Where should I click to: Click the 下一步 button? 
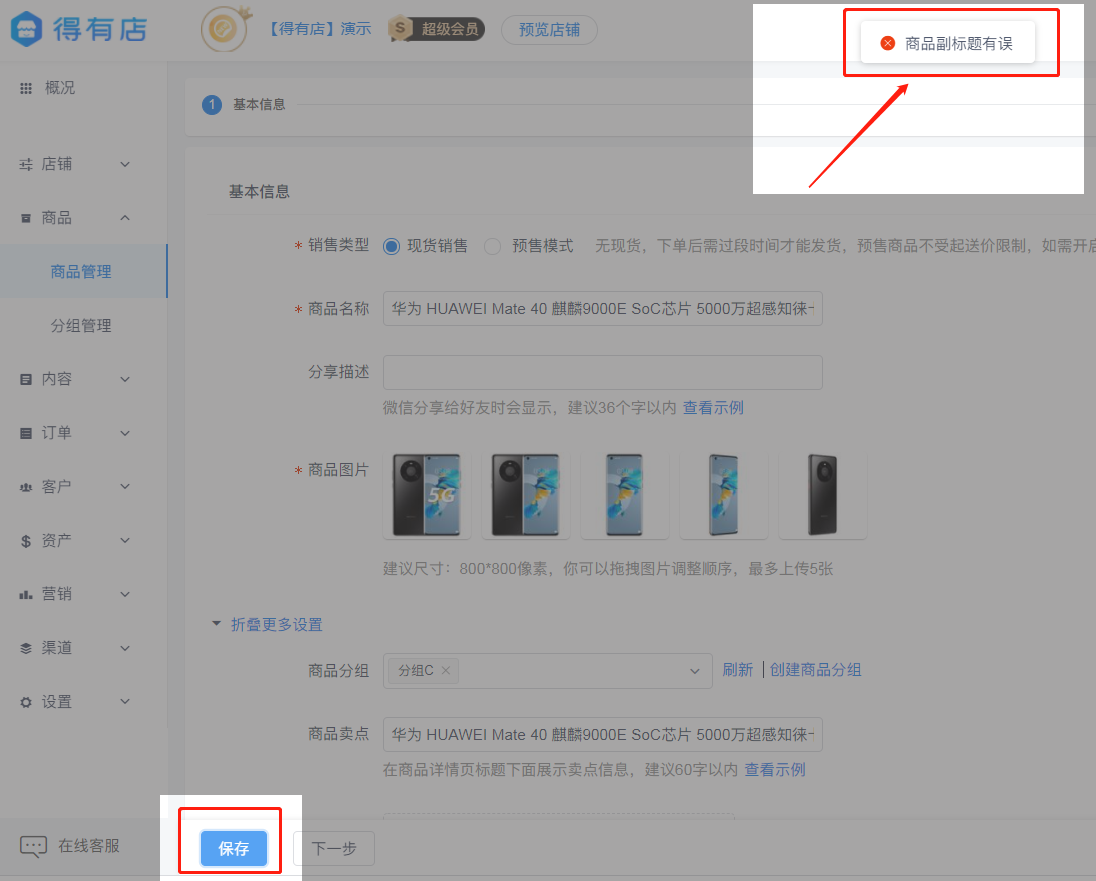coord(333,849)
